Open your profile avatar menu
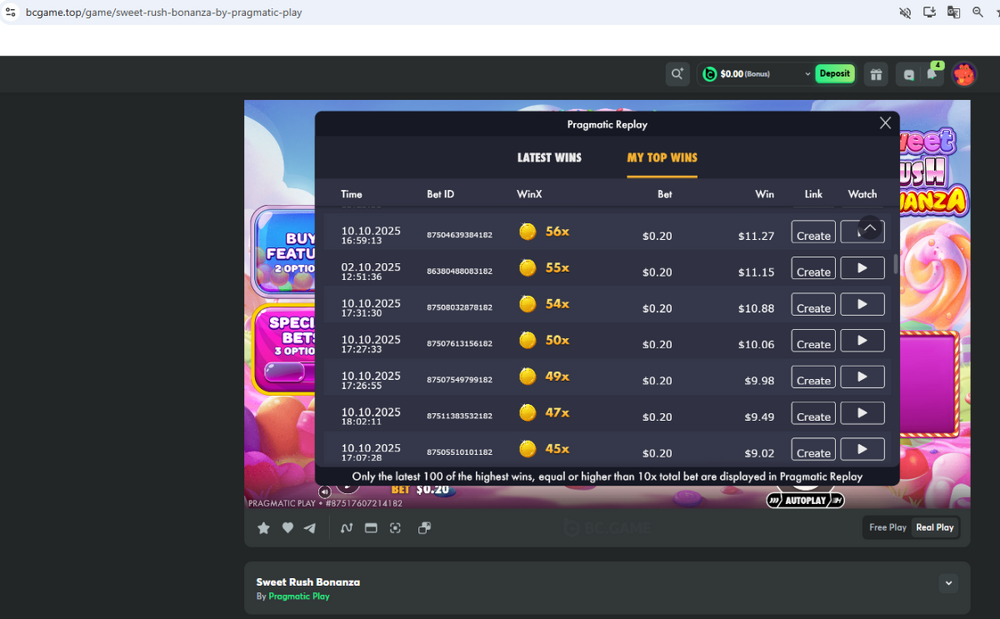The image size is (1000, 619). point(963,73)
